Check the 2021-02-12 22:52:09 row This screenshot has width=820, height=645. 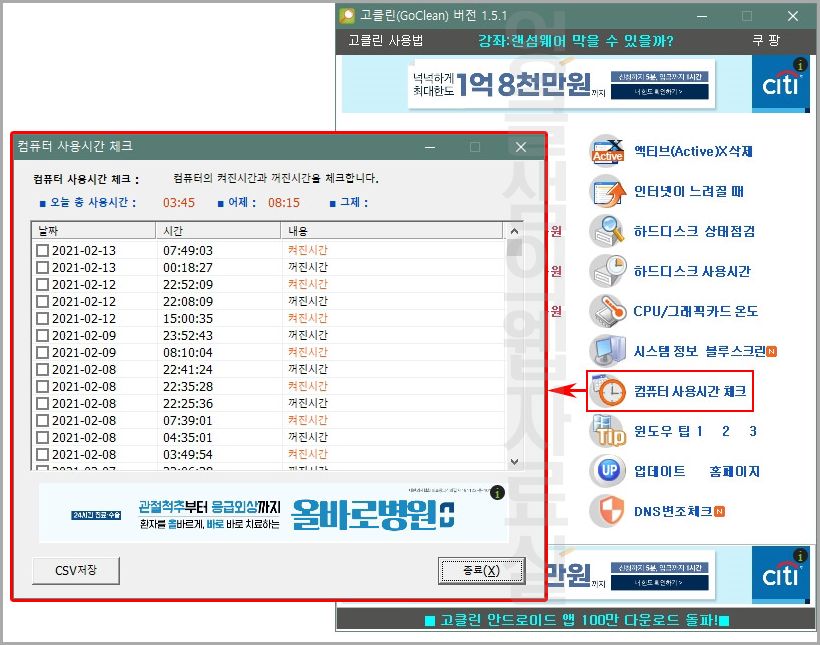click(x=42, y=285)
